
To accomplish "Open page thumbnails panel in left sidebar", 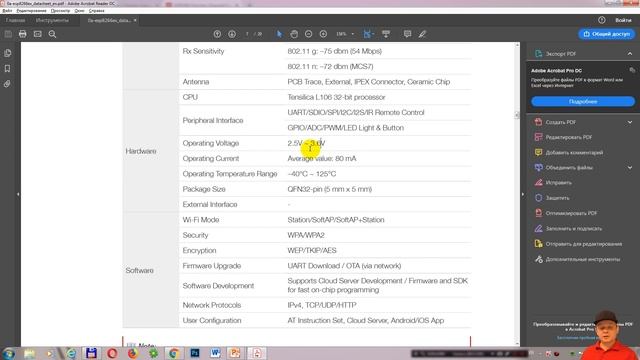I will [x=7, y=53].
